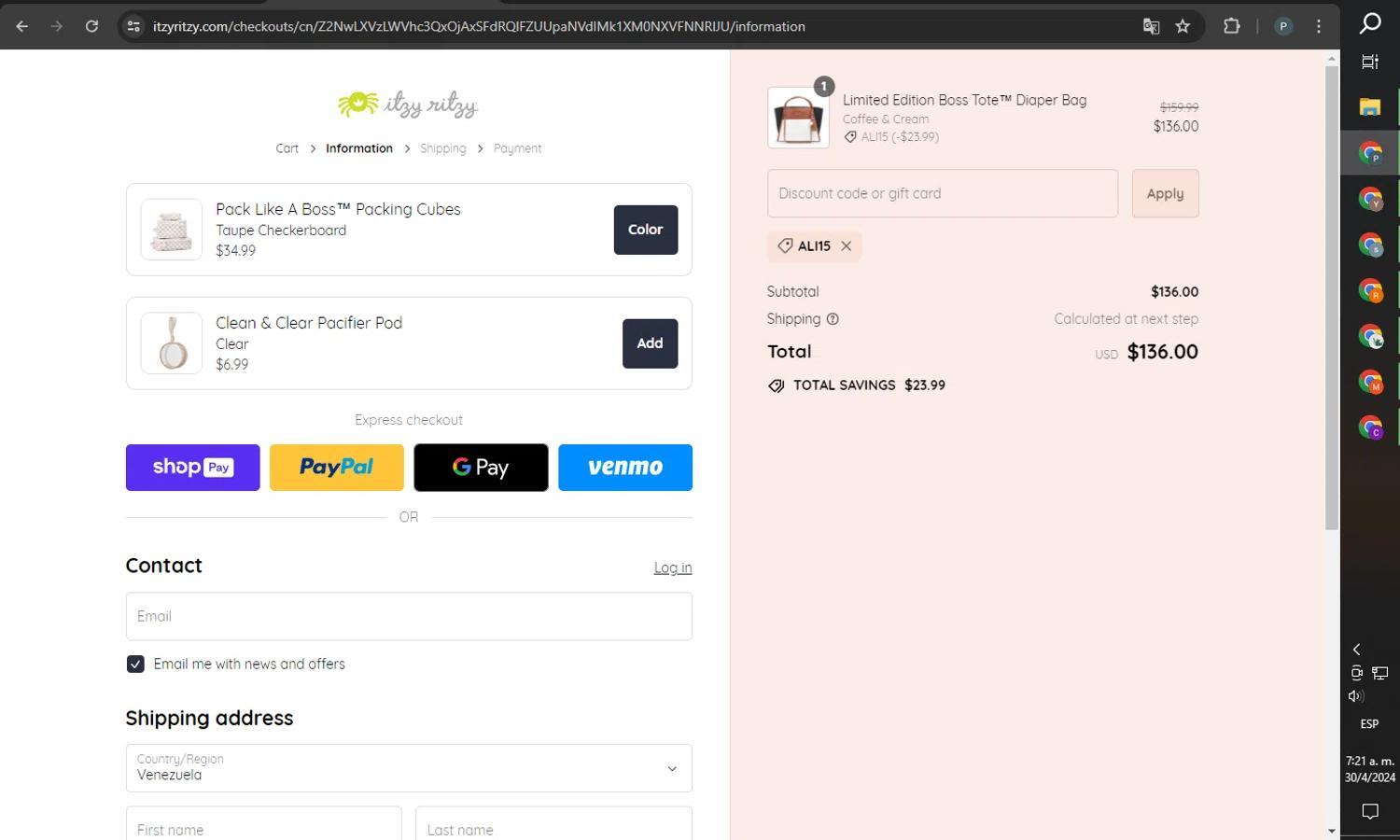Image resolution: width=1400 pixels, height=840 pixels.
Task: Open the volume control in the tray
Action: [1356, 696]
